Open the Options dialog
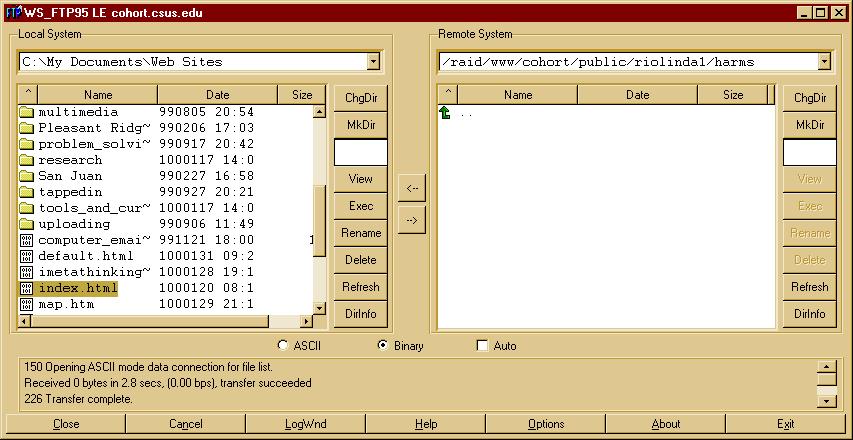The image size is (853, 440). click(x=546, y=424)
